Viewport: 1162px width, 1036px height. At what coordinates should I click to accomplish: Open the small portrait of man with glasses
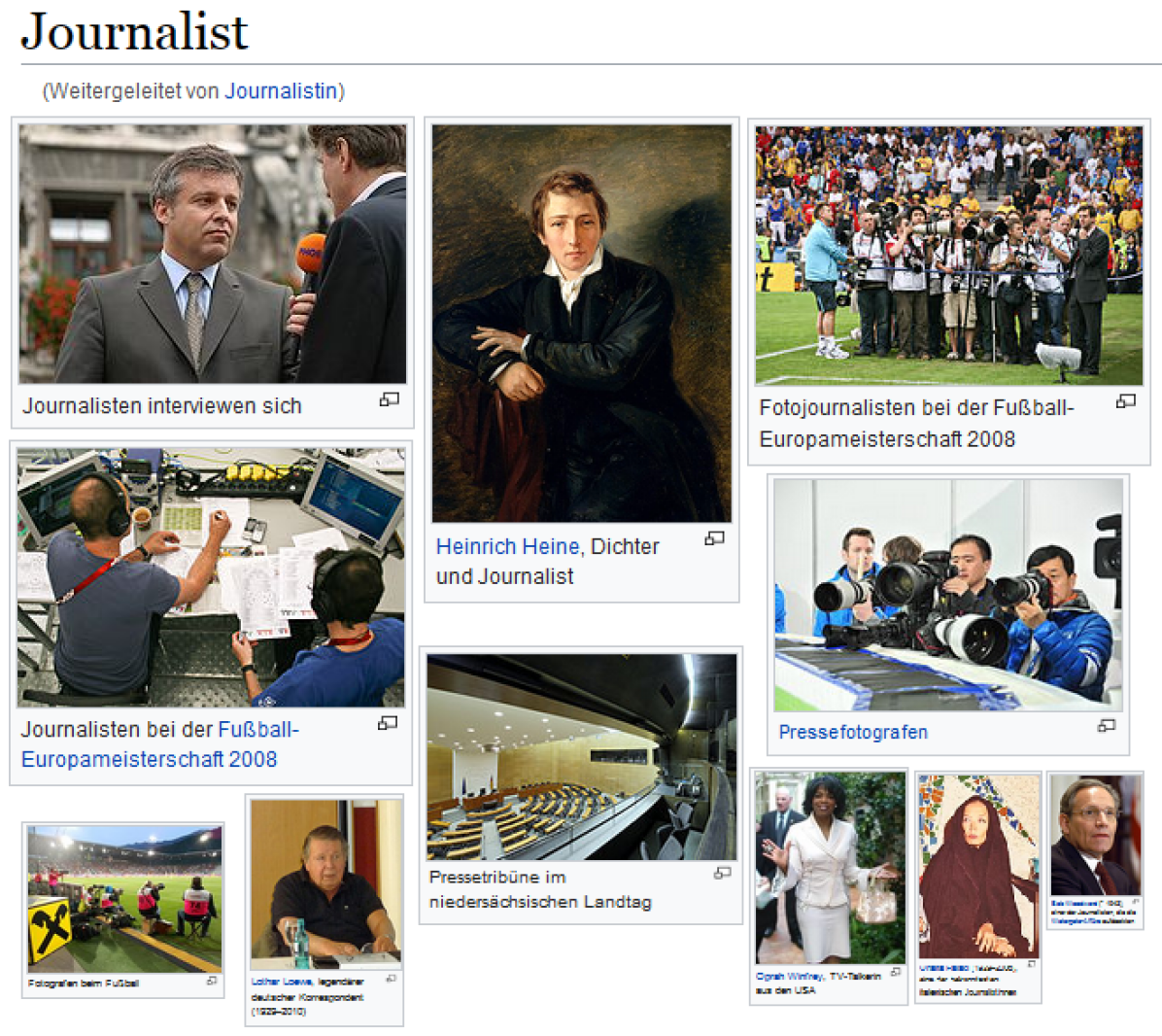point(1096,835)
